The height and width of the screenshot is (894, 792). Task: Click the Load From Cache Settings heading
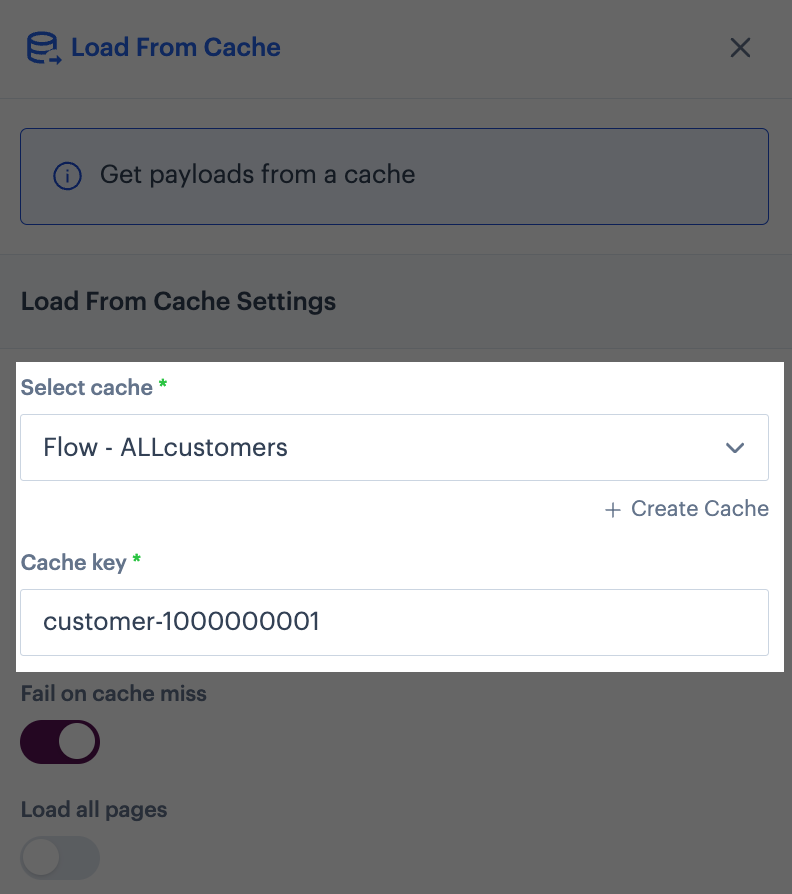click(x=178, y=302)
